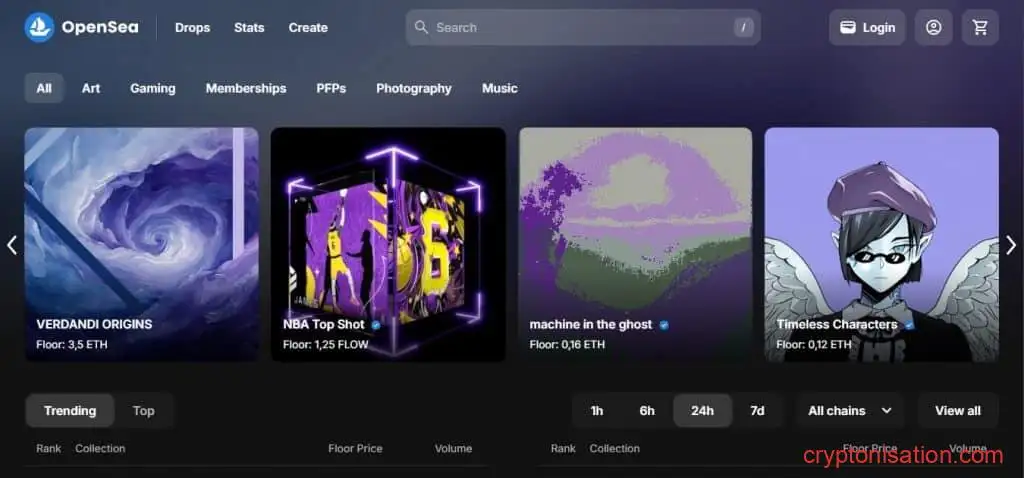Click the OpenSea ship logo icon
The height and width of the screenshot is (478, 1024).
point(39,27)
